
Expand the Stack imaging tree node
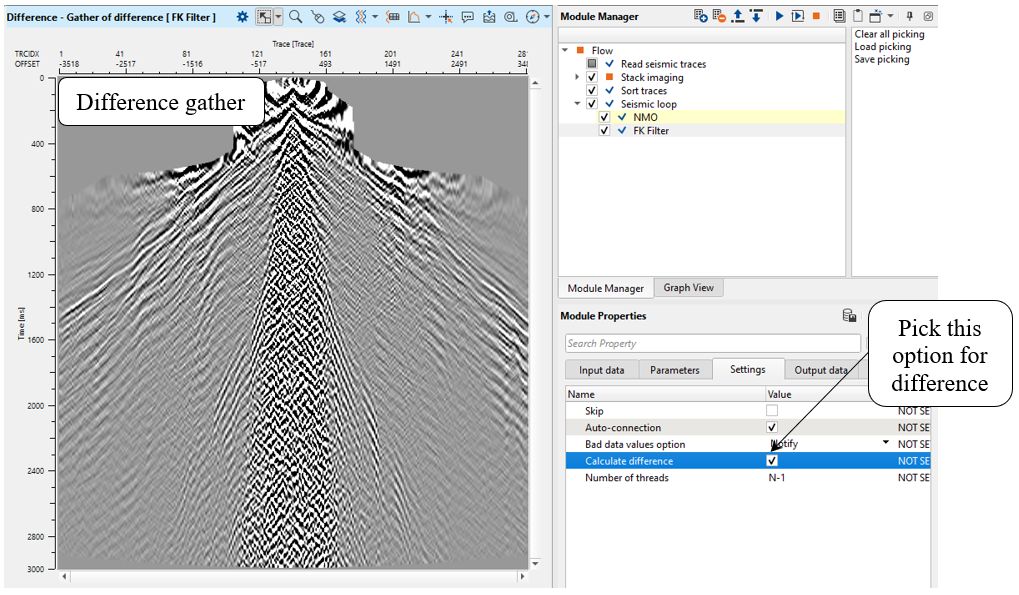577,77
